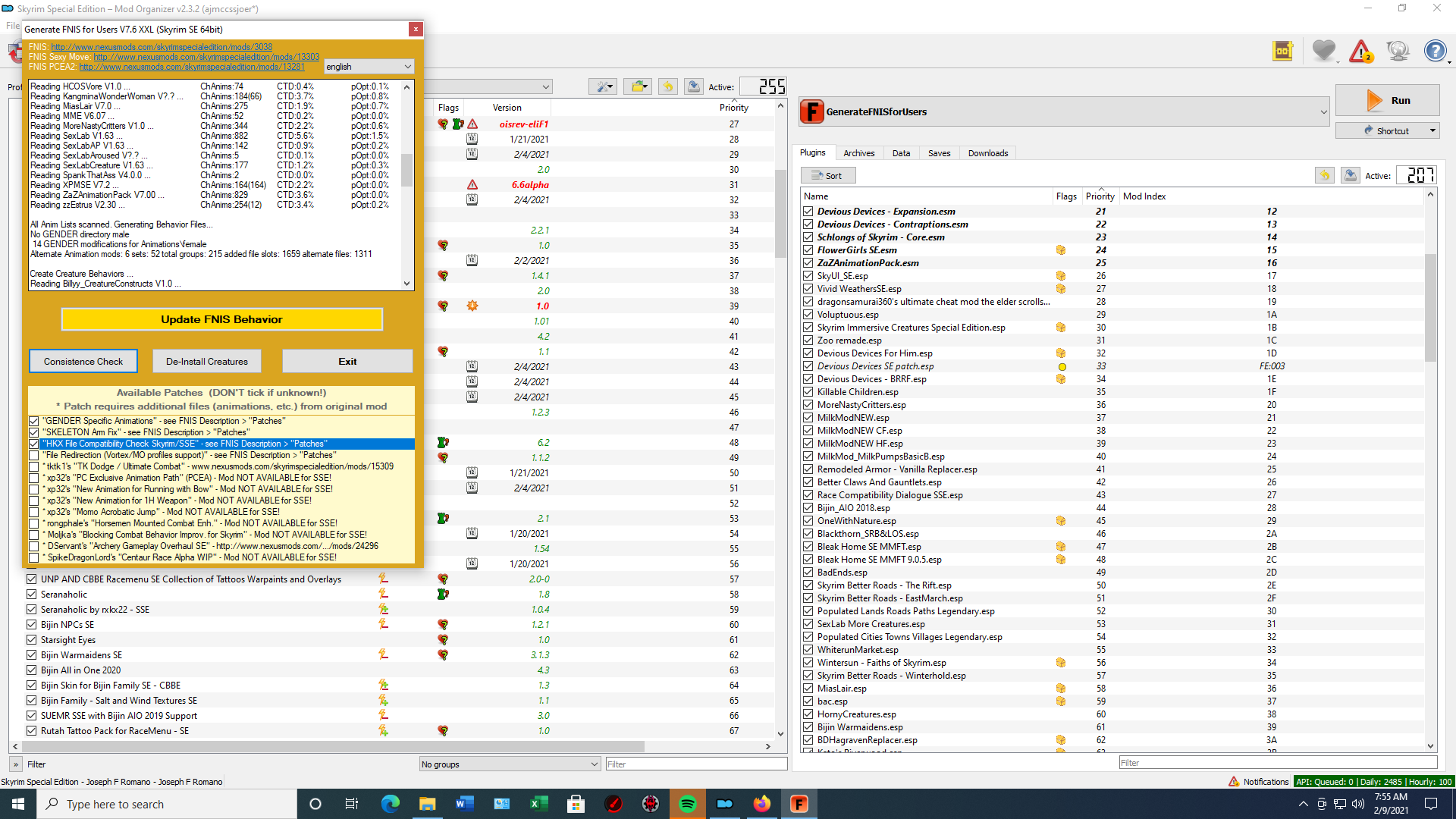Click the Consistence Check button
The image size is (1456, 819).
coord(83,361)
